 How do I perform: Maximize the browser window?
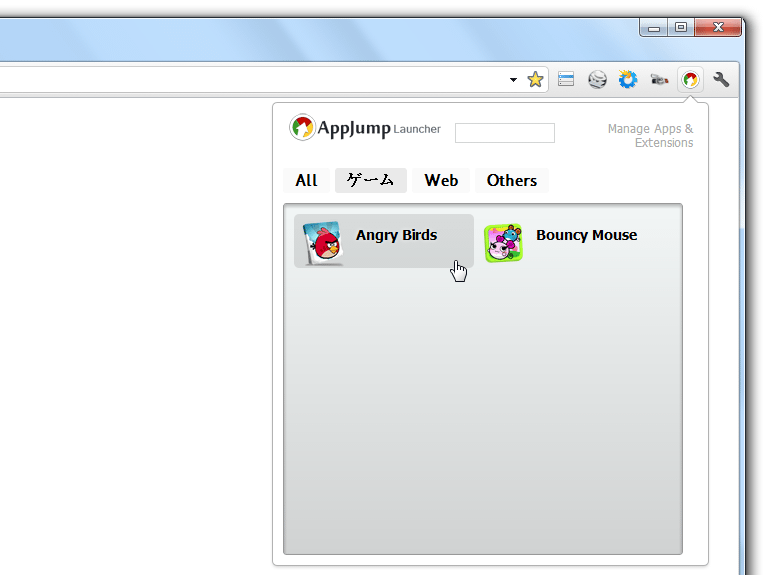[x=681, y=27]
